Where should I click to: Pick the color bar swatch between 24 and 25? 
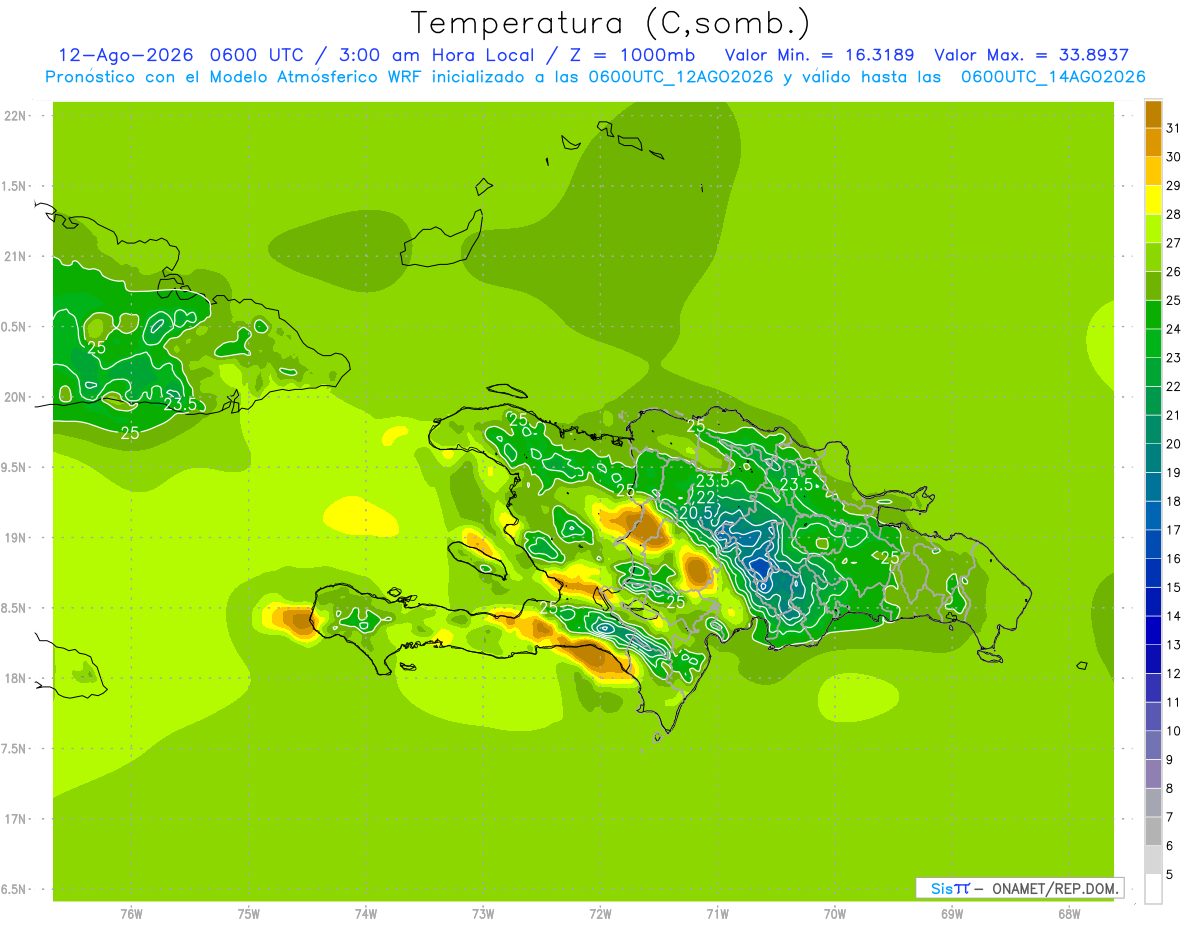(x=1153, y=314)
